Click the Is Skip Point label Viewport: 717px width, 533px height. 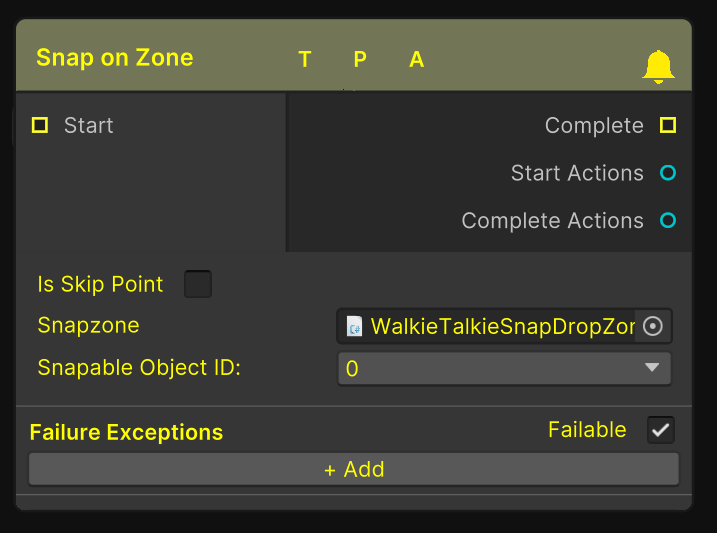click(100, 284)
